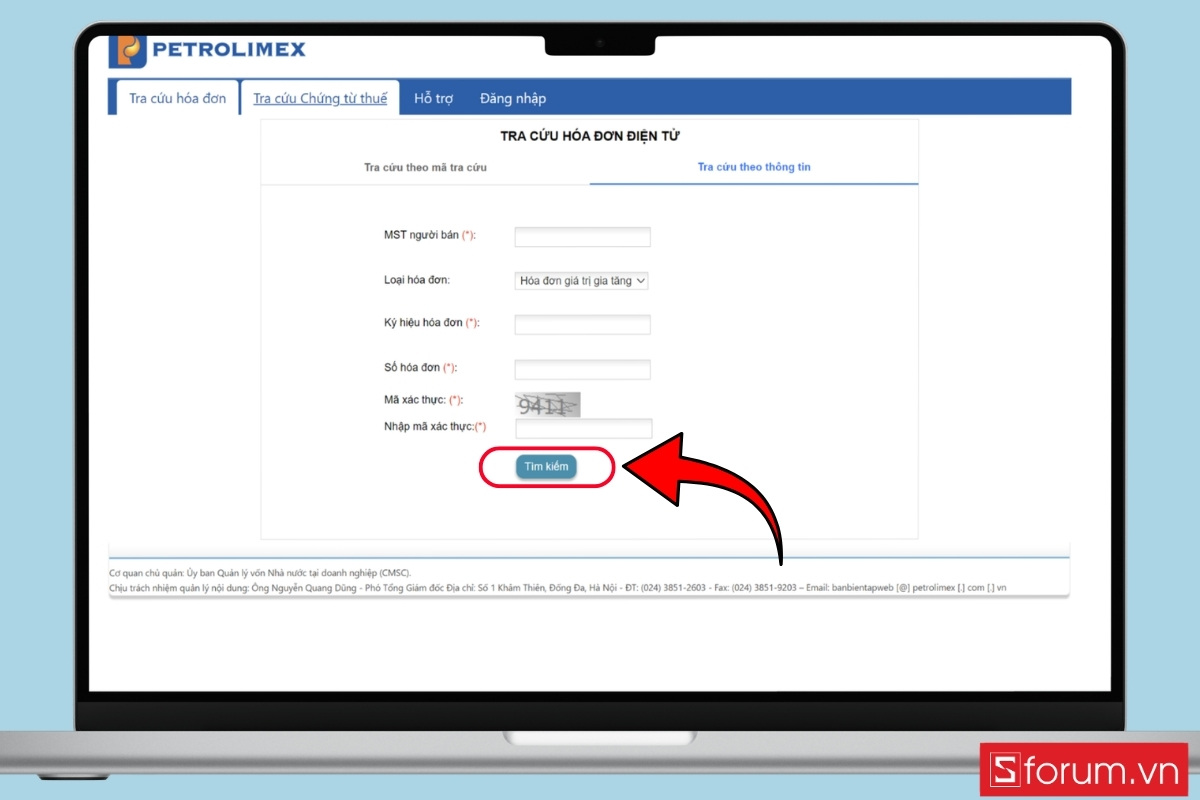The width and height of the screenshot is (1200, 800).
Task: Click the Số hóa đơn input
Action: [582, 369]
